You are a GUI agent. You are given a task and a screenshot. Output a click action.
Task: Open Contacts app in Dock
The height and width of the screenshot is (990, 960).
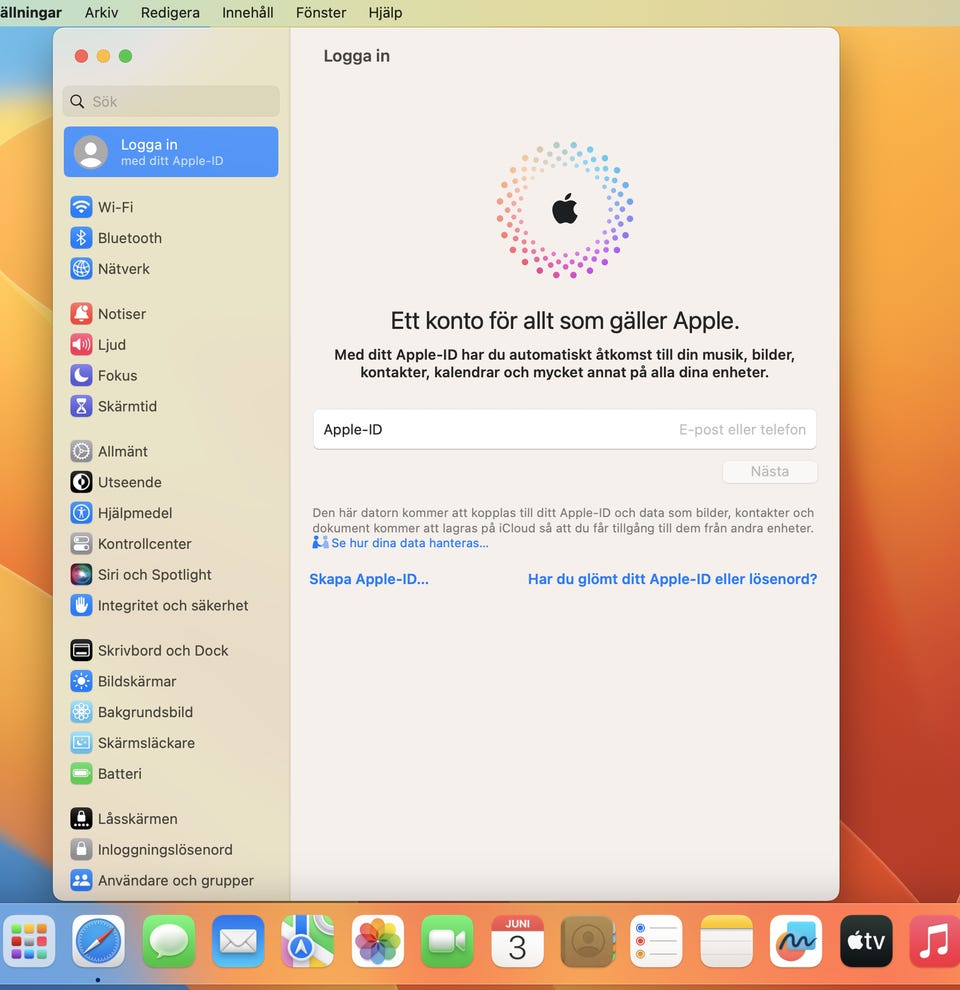coord(587,941)
